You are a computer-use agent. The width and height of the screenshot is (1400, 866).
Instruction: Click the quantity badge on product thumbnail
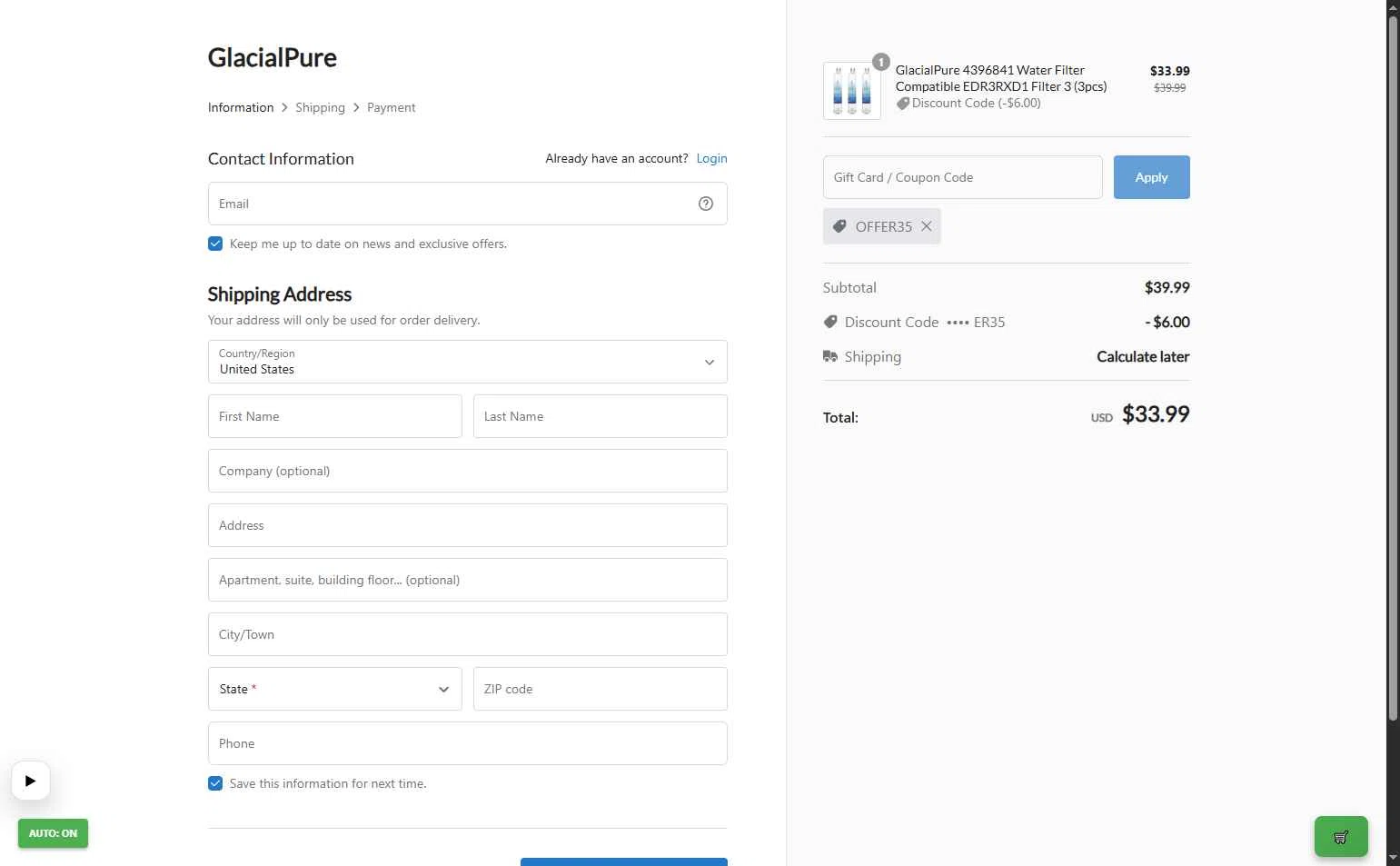[x=881, y=62]
